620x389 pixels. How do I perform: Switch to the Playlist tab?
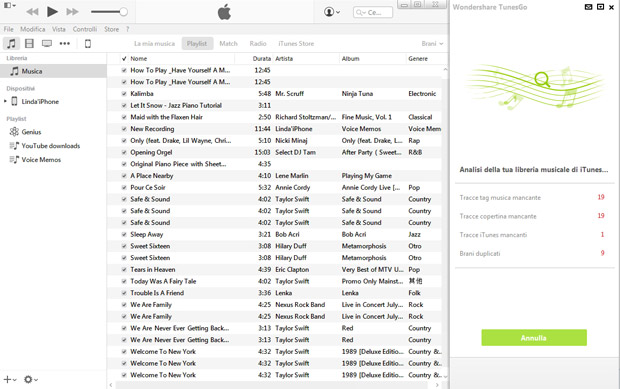pyautogui.click(x=197, y=43)
